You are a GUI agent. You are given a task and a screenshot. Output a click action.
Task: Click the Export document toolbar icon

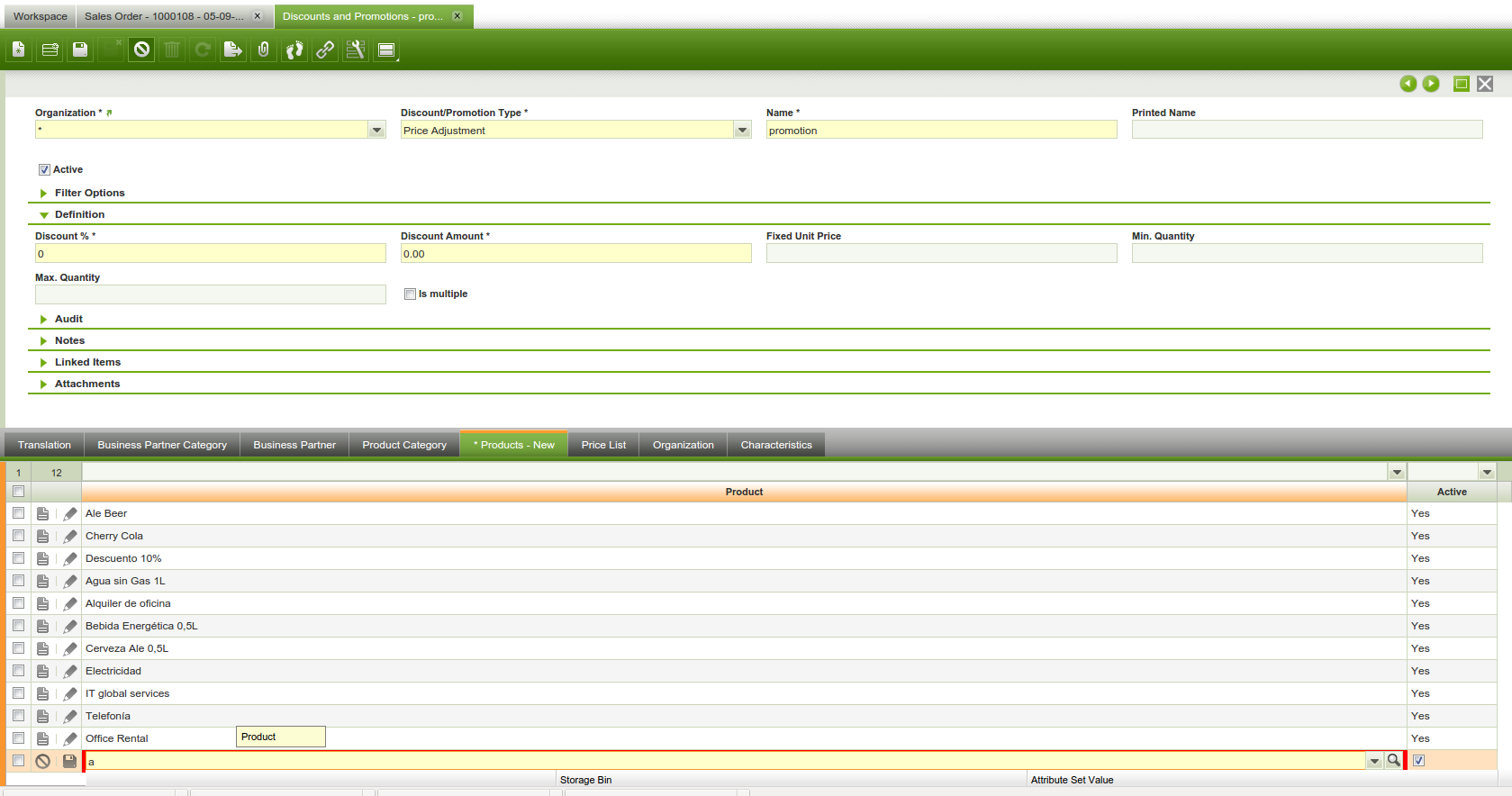(x=232, y=50)
